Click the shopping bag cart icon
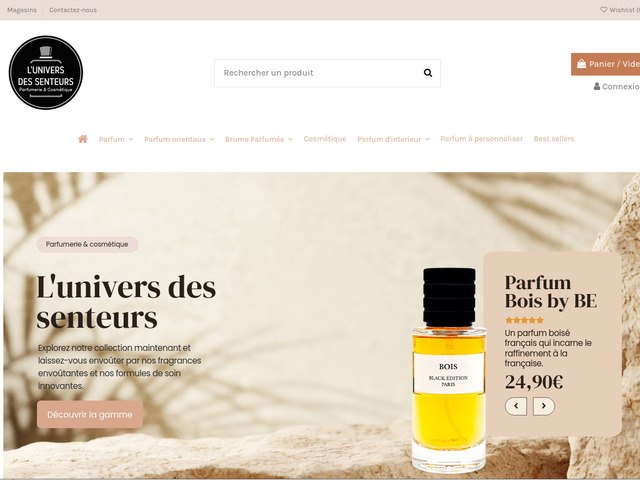The width and height of the screenshot is (640, 480). tap(582, 64)
